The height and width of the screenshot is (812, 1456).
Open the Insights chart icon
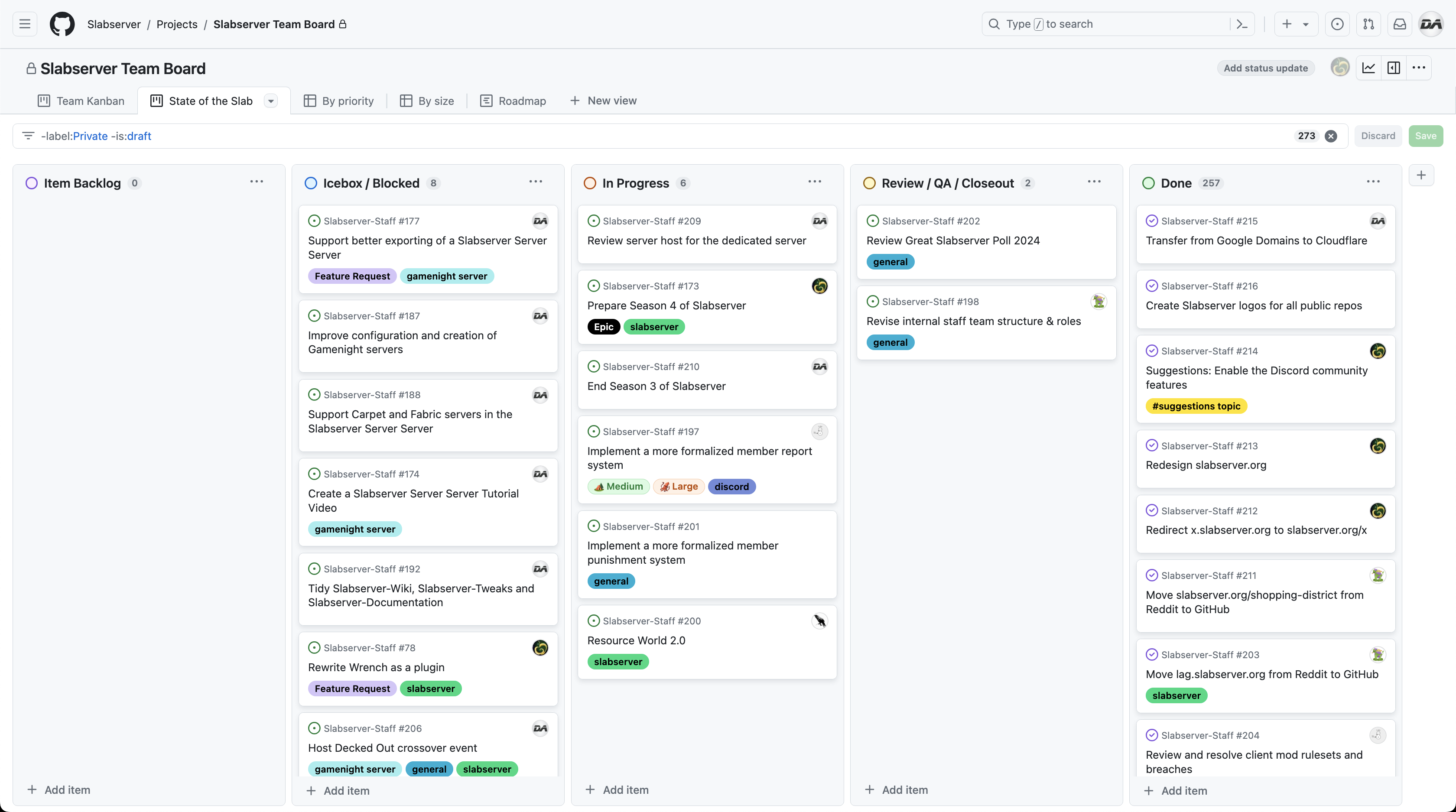(x=1368, y=68)
